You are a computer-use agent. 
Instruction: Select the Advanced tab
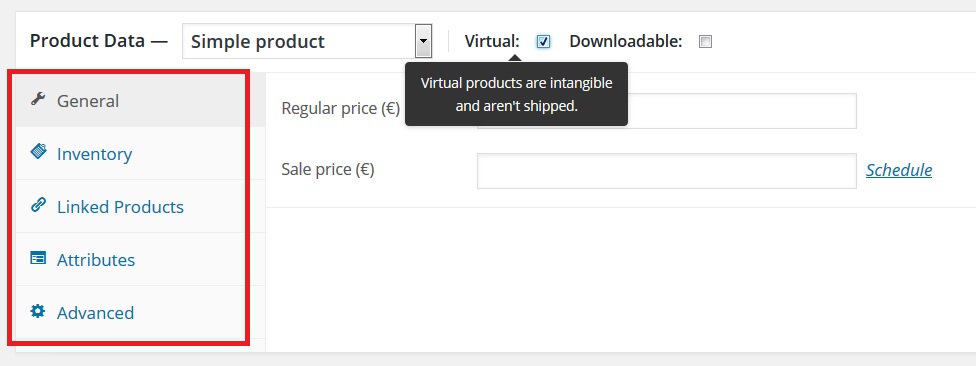pos(95,312)
